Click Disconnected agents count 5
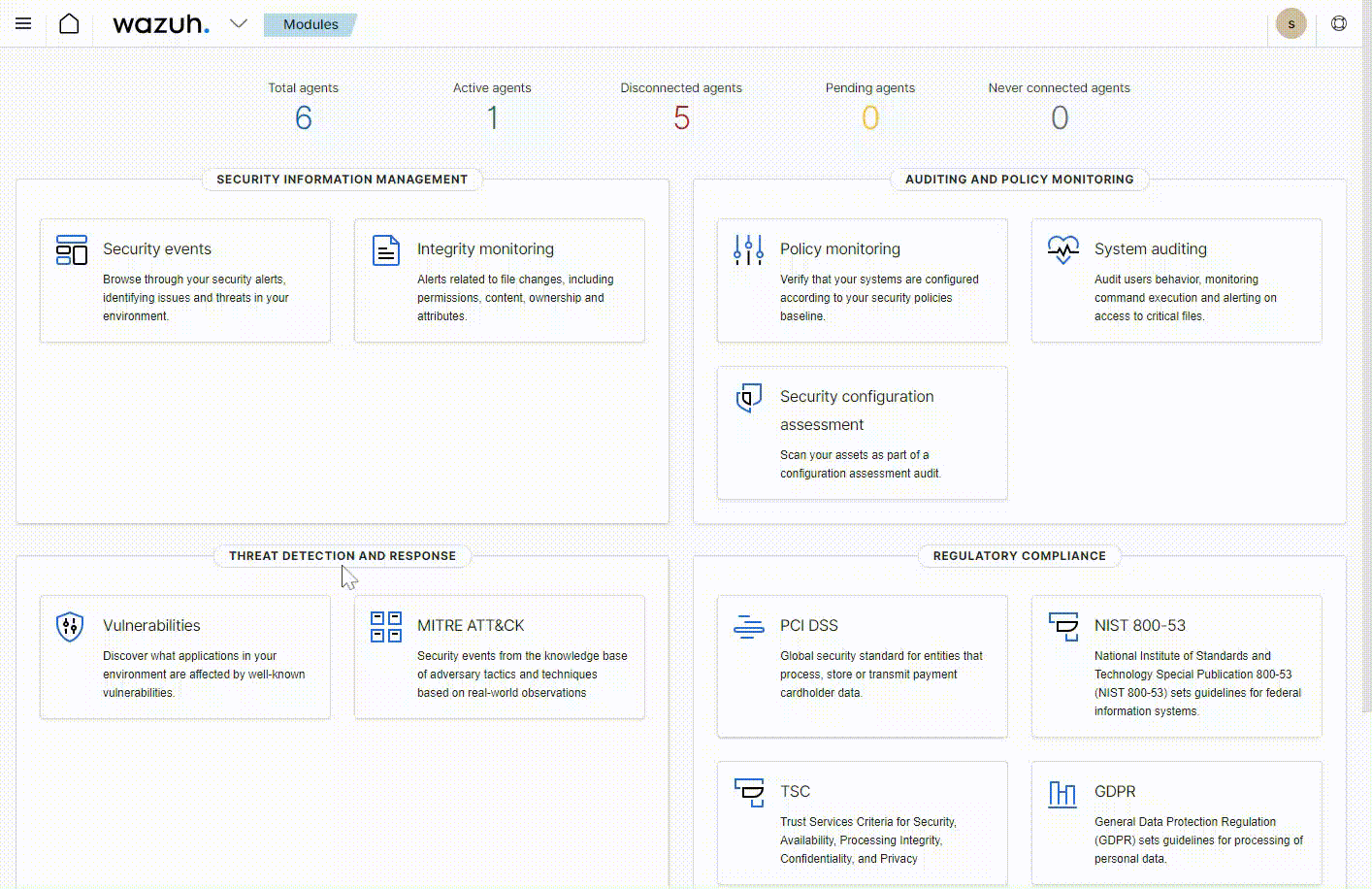 point(681,117)
